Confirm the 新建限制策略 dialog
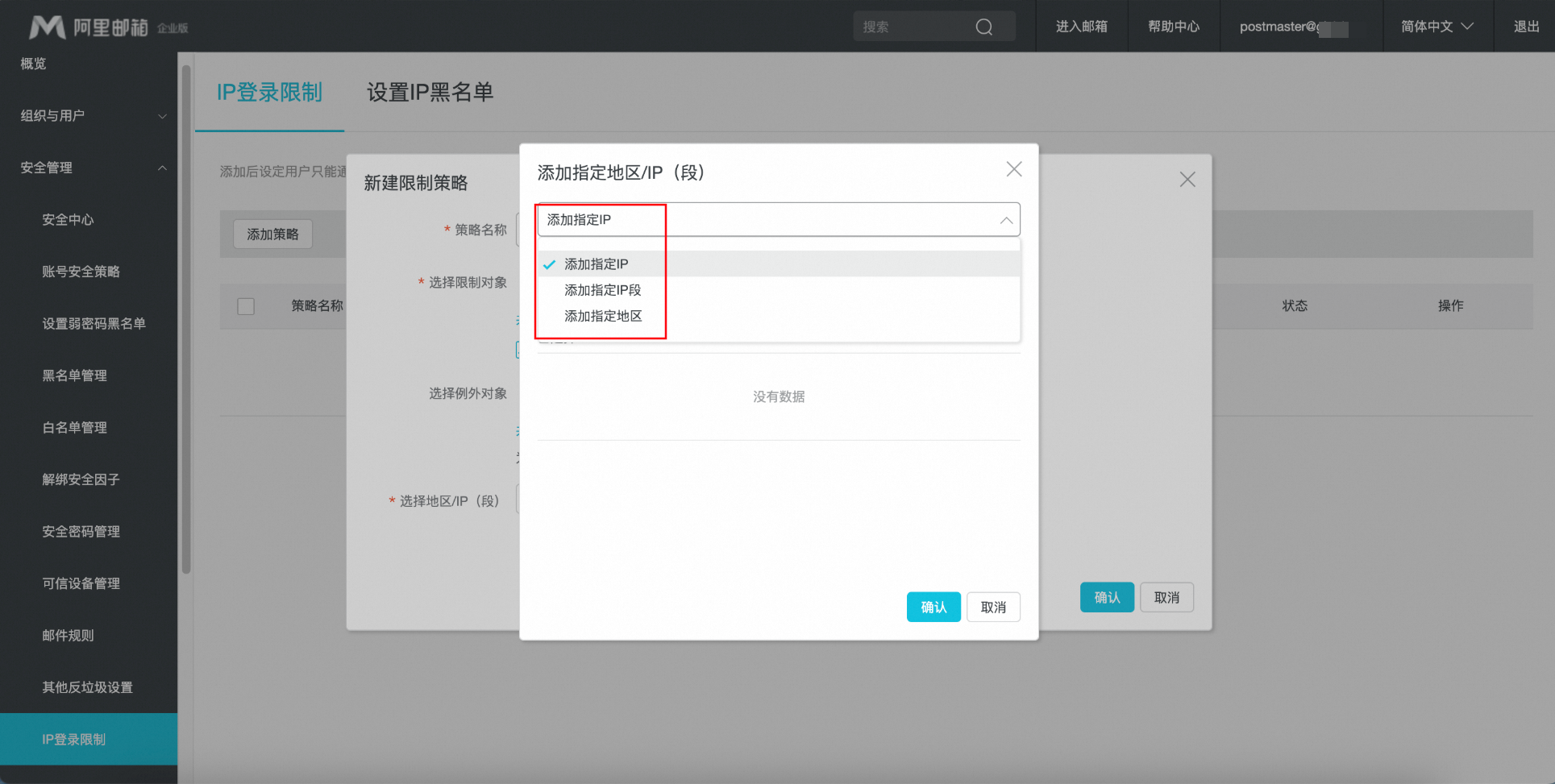Viewport: 1555px width, 784px height. tap(1107, 597)
